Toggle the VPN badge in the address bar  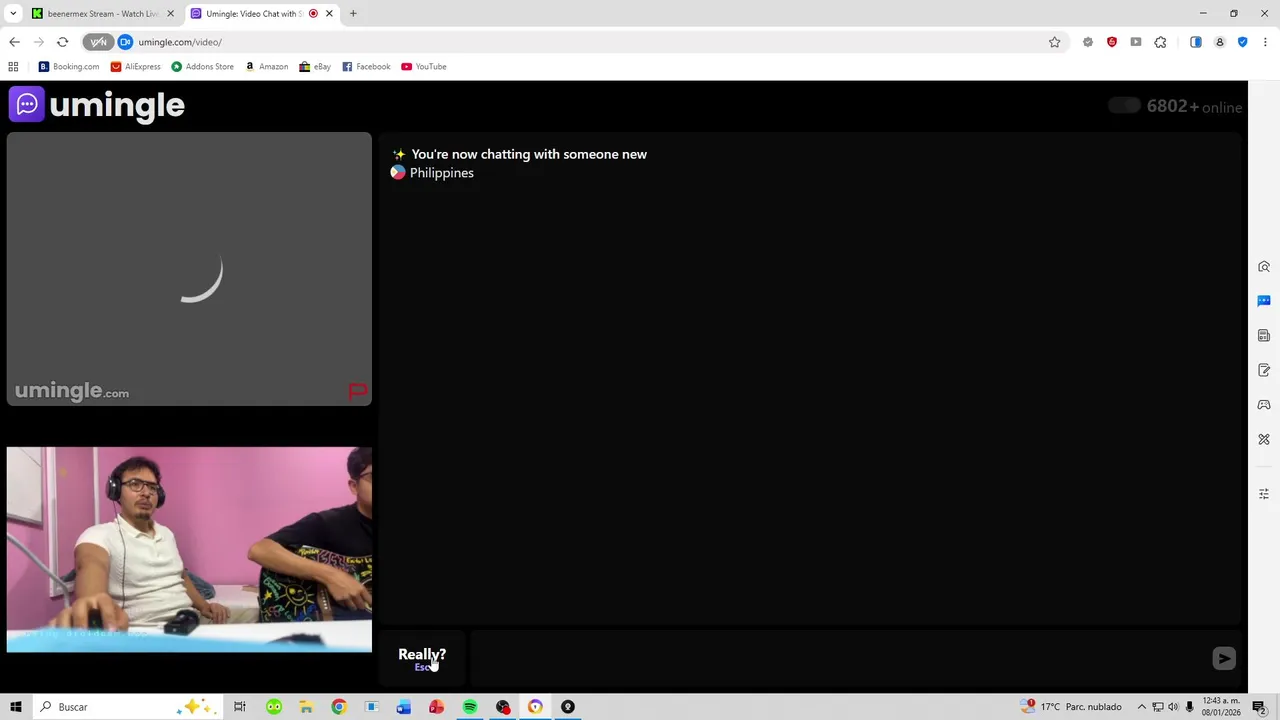pyautogui.click(x=98, y=42)
